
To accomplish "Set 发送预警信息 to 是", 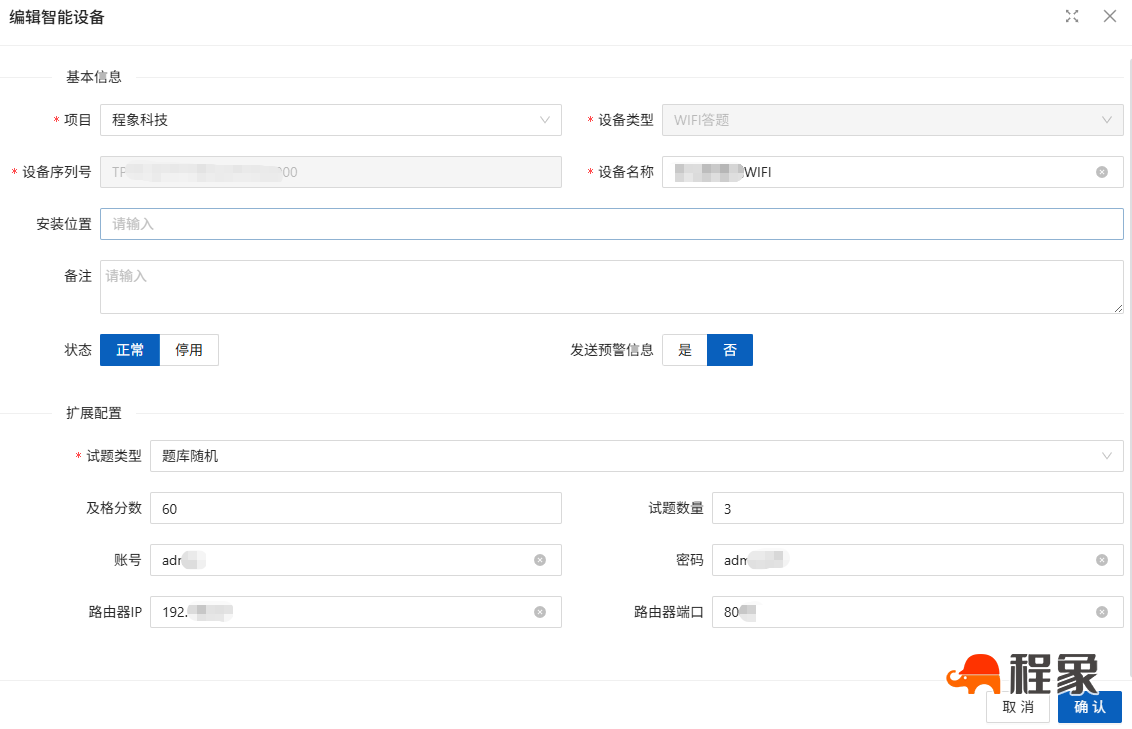I will coord(685,350).
